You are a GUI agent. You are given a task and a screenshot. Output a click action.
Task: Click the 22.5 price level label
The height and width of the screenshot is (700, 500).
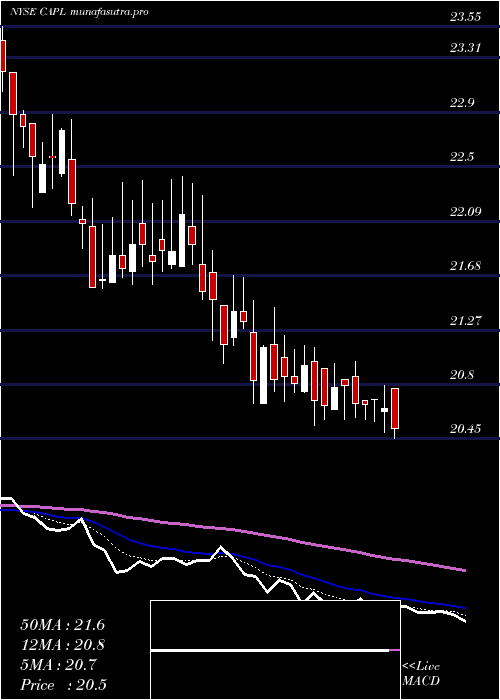(462, 157)
